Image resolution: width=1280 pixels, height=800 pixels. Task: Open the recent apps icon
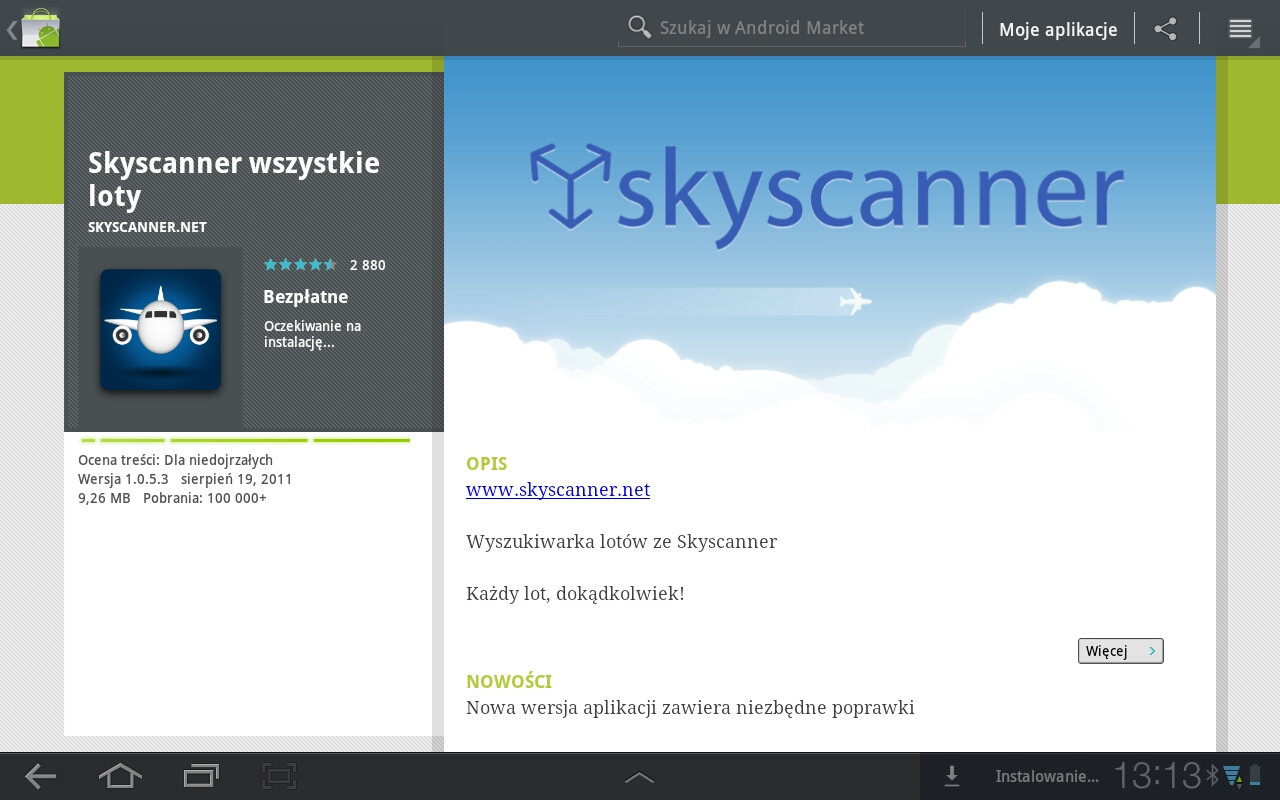pos(201,775)
